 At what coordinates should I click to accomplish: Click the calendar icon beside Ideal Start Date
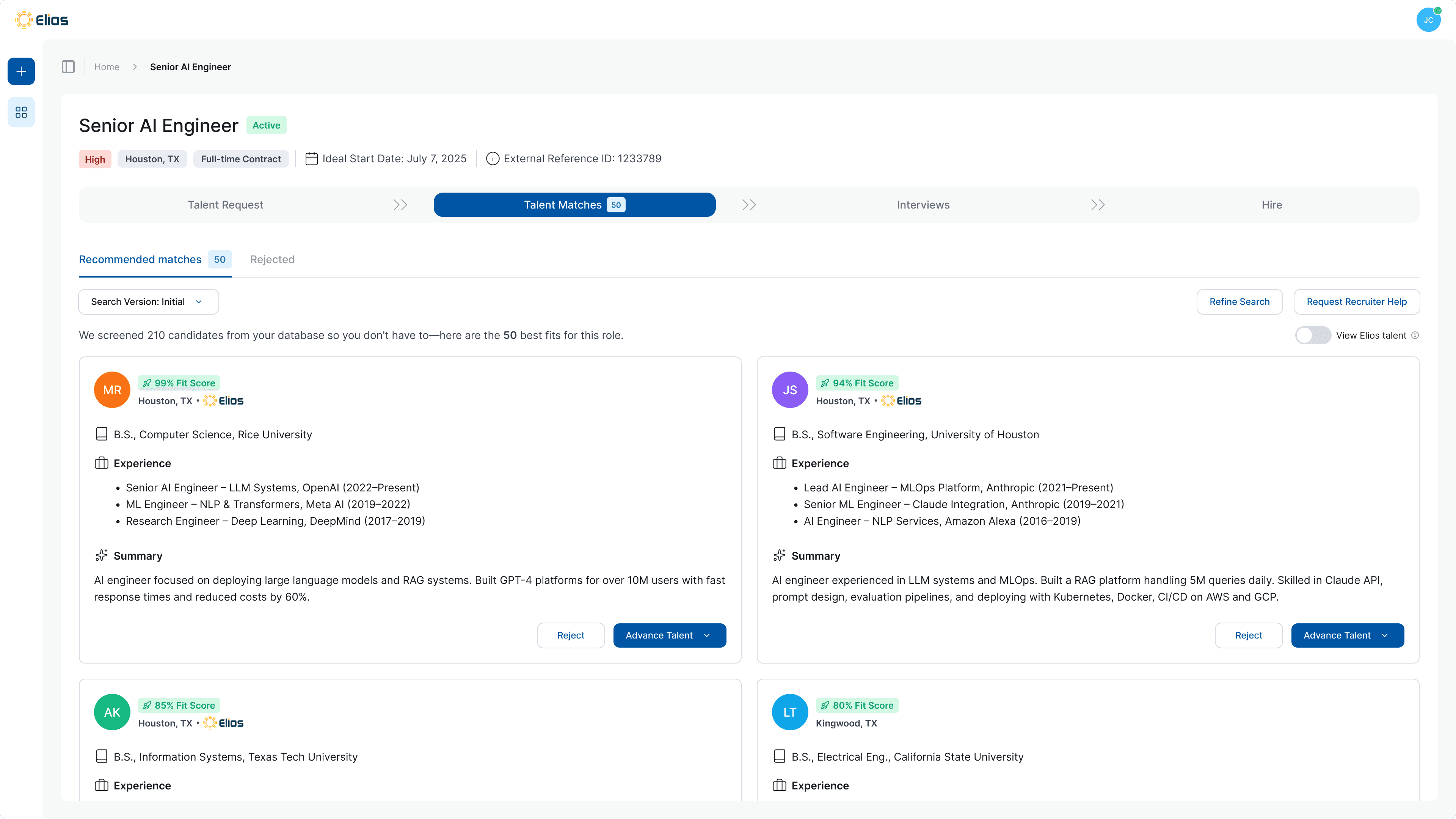coord(311,158)
